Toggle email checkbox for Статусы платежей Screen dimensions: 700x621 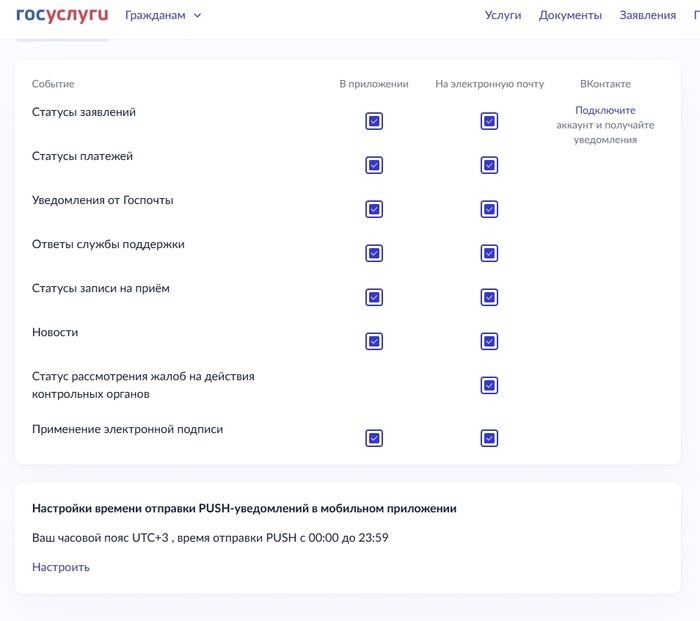489,165
